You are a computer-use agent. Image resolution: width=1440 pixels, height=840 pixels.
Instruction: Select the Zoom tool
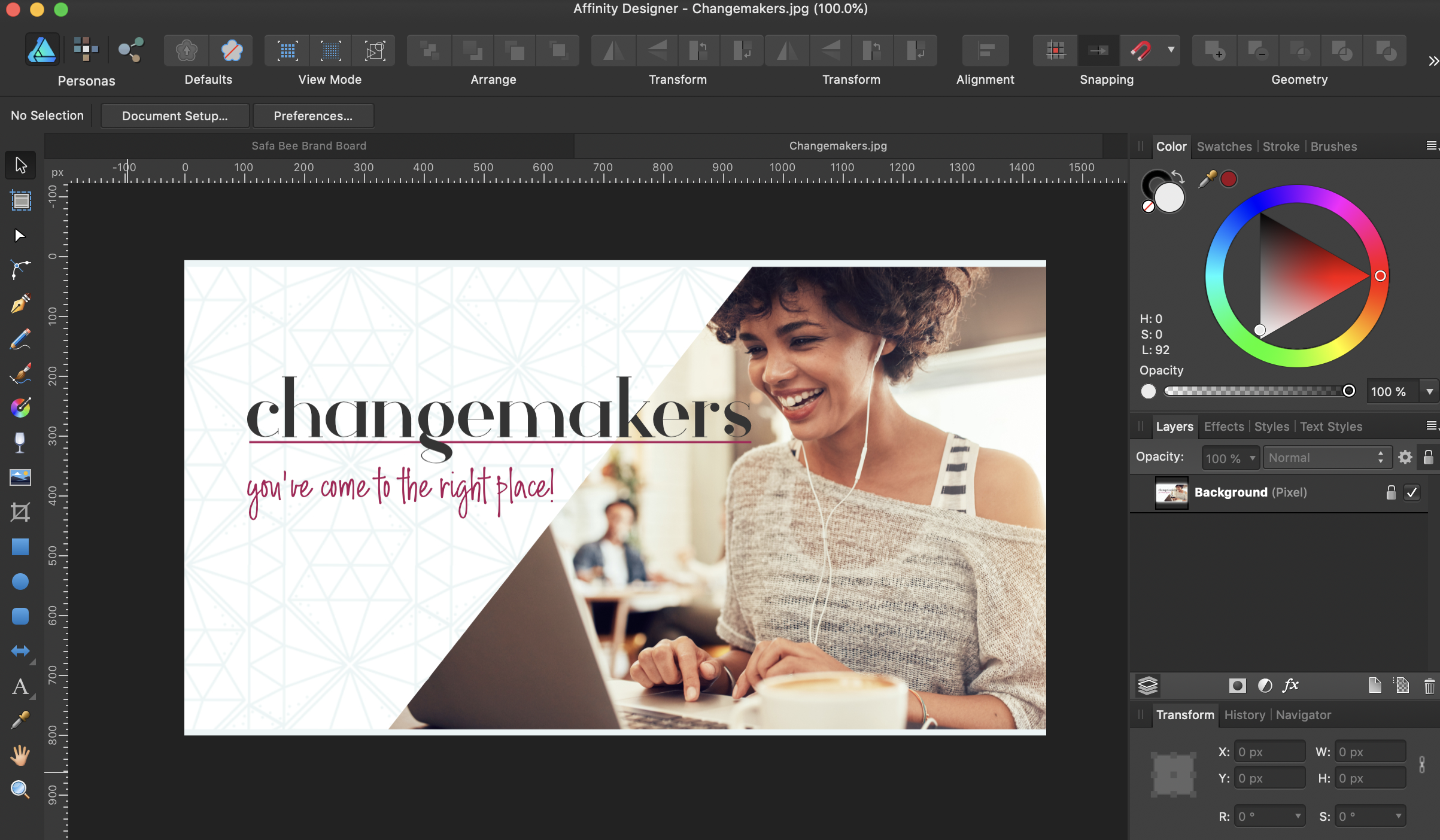point(20,790)
